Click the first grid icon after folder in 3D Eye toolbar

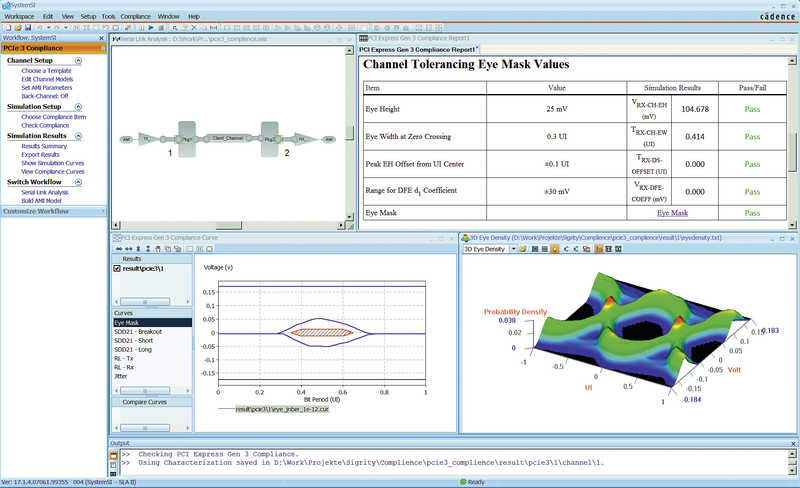click(535, 249)
